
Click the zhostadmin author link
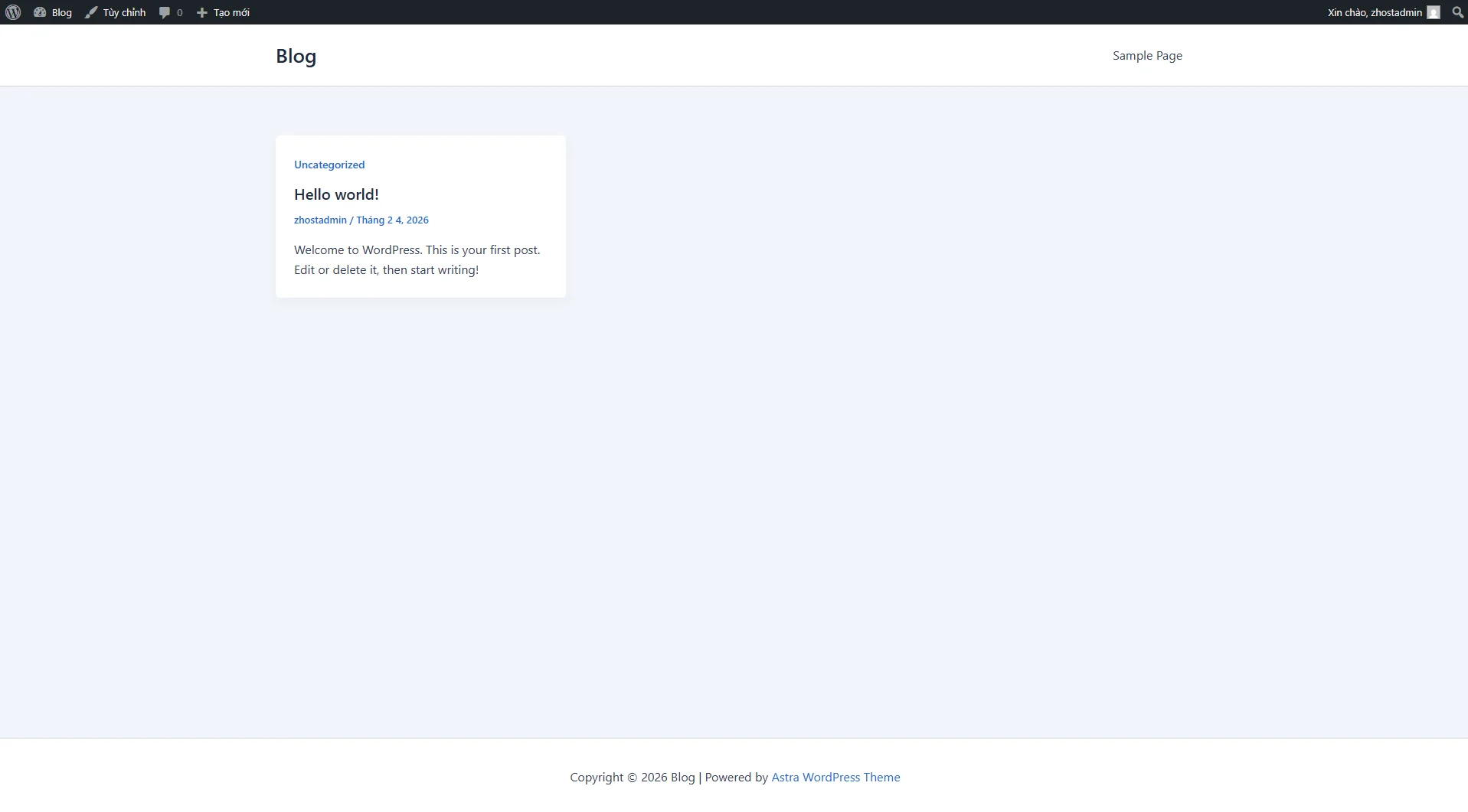click(x=320, y=220)
